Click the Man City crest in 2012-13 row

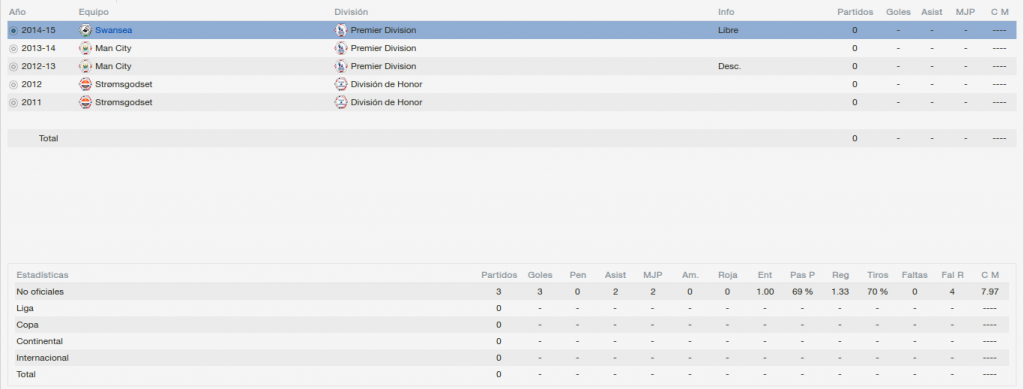coord(85,66)
